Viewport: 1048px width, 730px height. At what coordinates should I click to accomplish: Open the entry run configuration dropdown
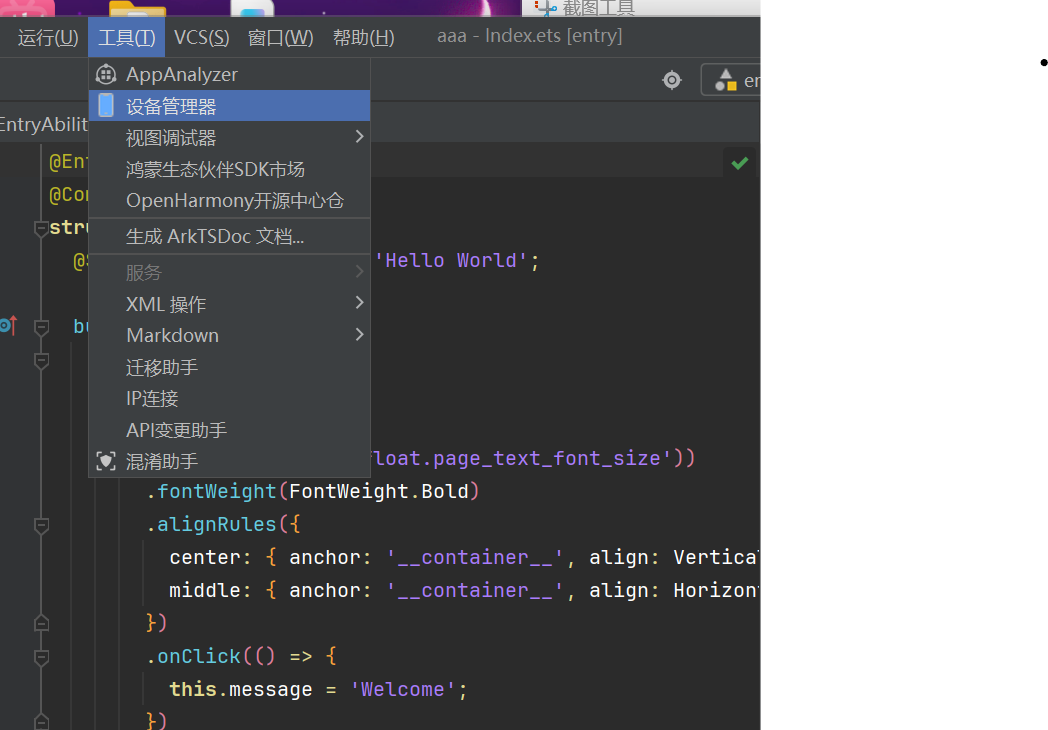[731, 80]
